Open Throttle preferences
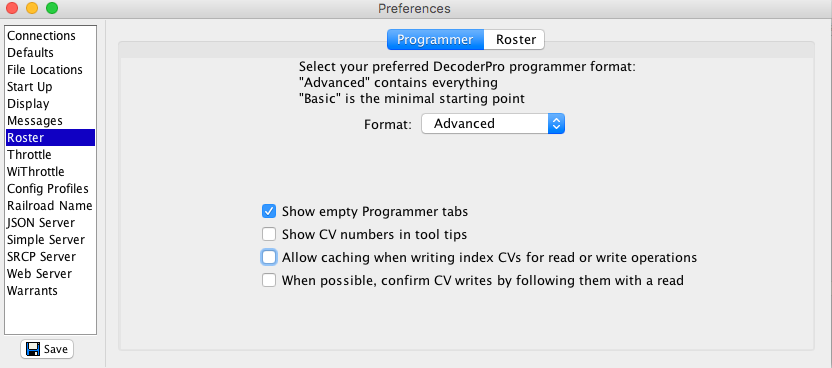The image size is (832, 368). coord(50,154)
